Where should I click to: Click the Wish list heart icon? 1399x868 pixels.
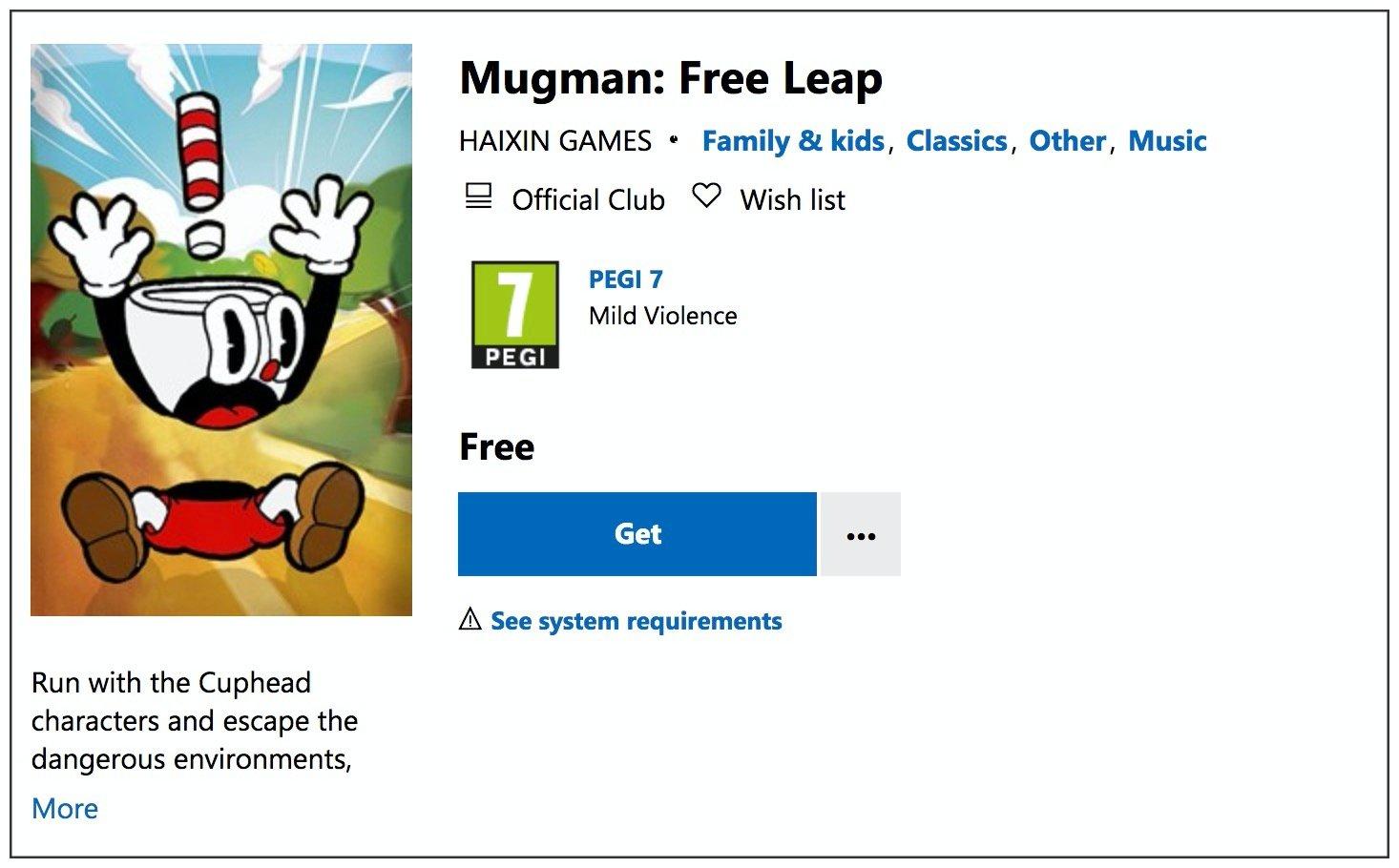(x=706, y=196)
